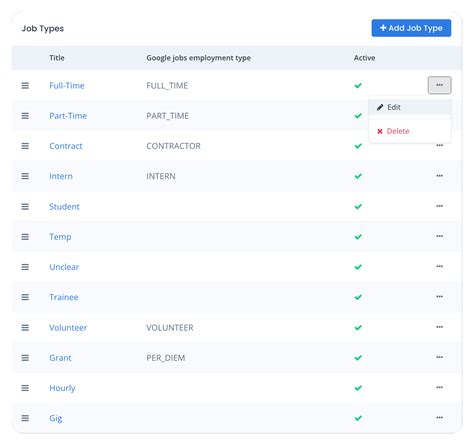Open the three-dot menu for Temp

pyautogui.click(x=439, y=236)
